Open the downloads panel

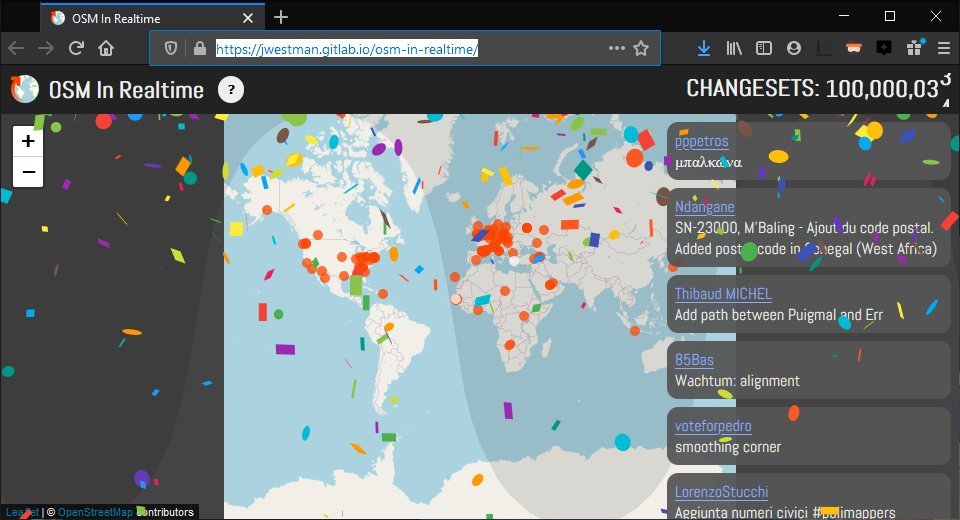point(704,48)
